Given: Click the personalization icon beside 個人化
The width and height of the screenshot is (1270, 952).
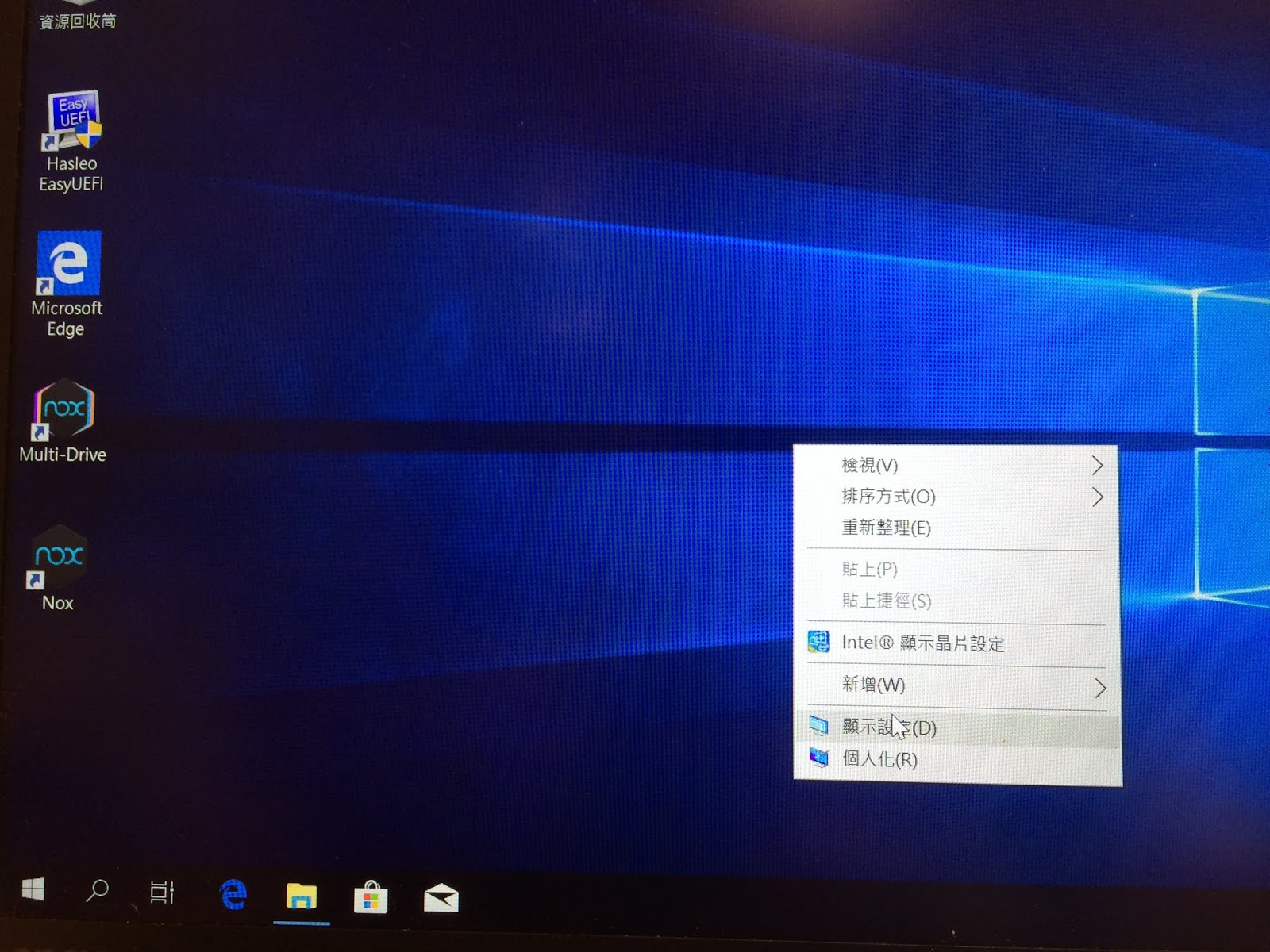Looking at the screenshot, I should click(819, 757).
